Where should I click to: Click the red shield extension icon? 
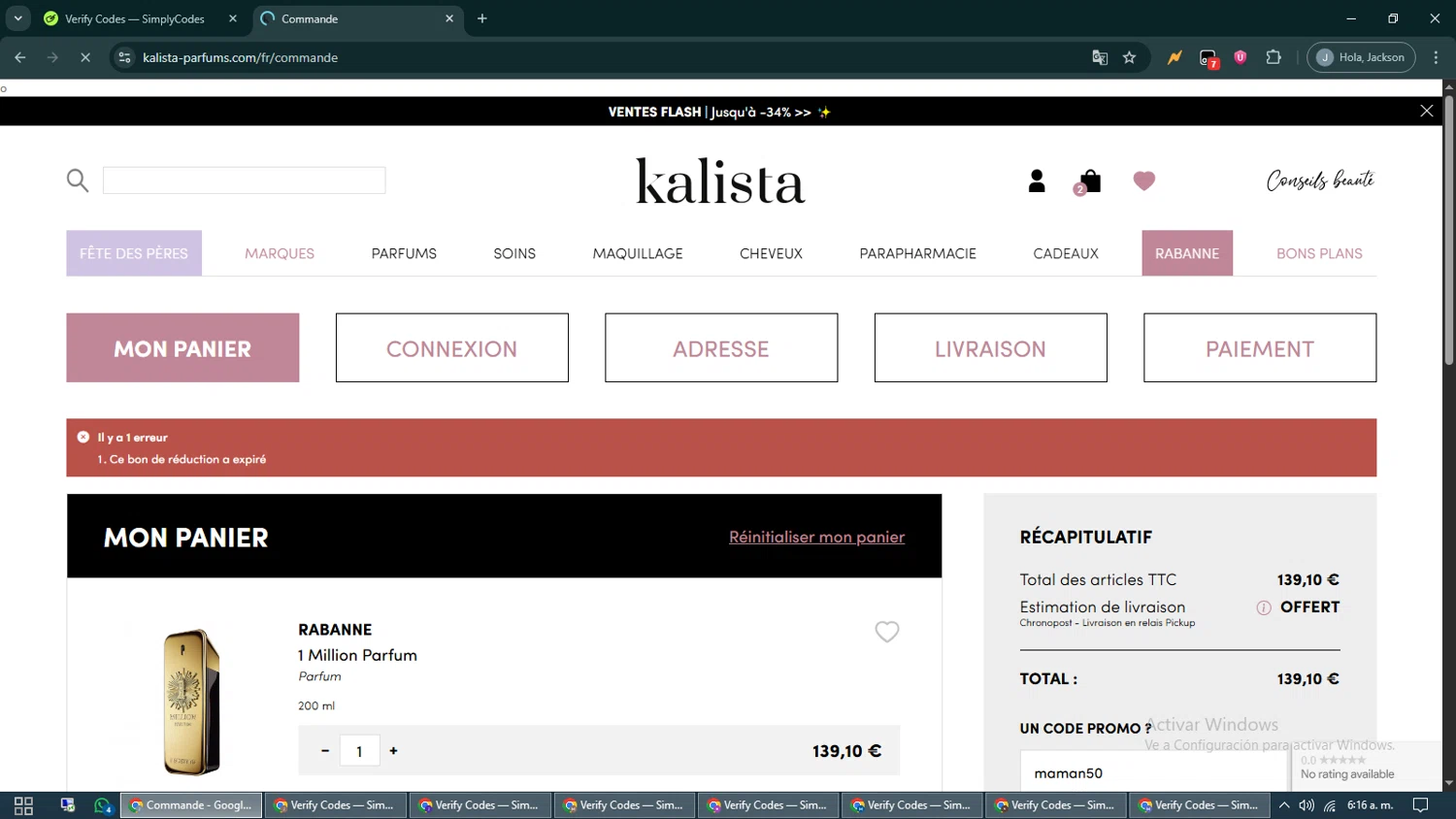[x=1241, y=57]
